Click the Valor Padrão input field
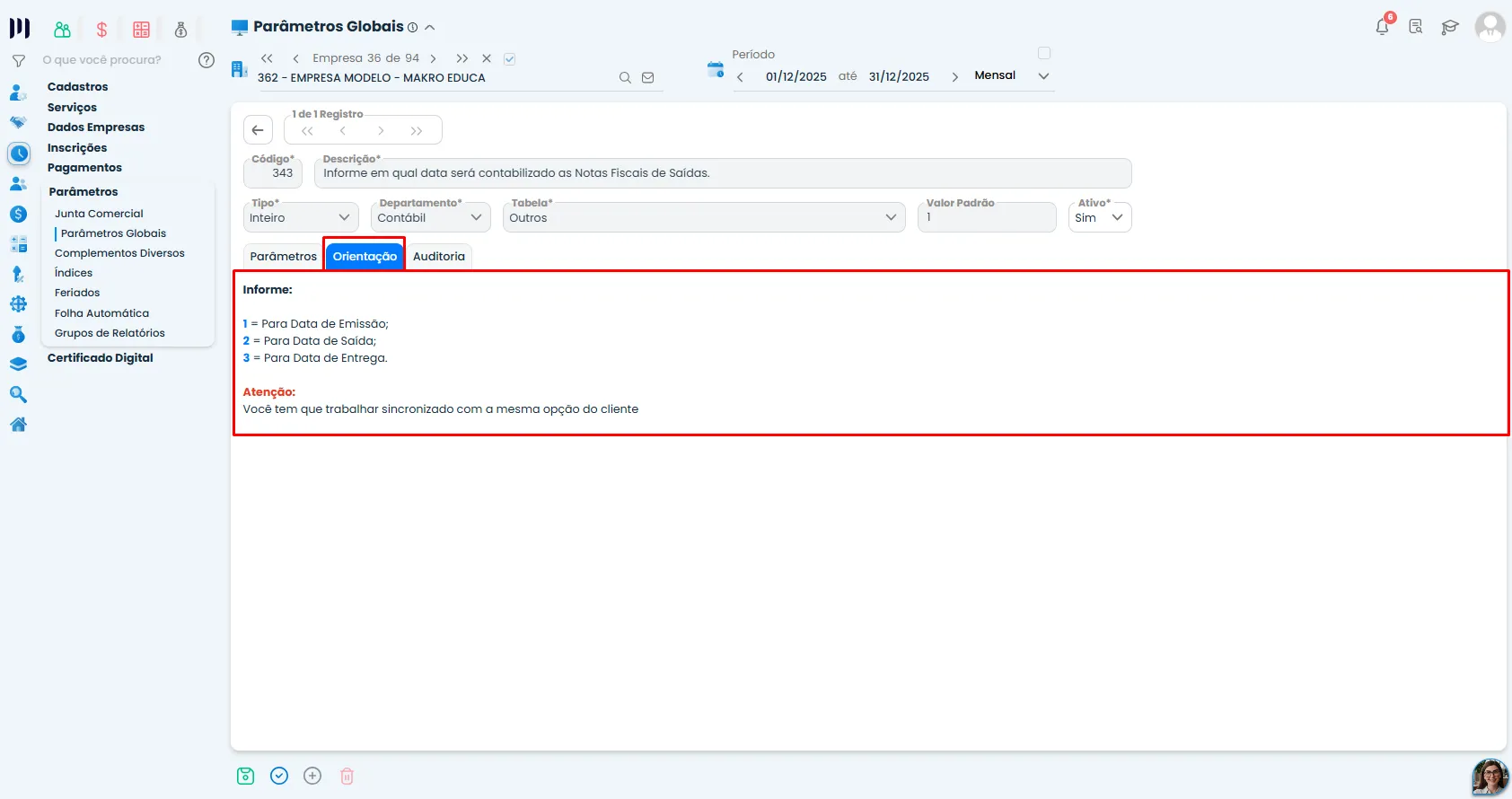The height and width of the screenshot is (799, 1512). click(987, 217)
